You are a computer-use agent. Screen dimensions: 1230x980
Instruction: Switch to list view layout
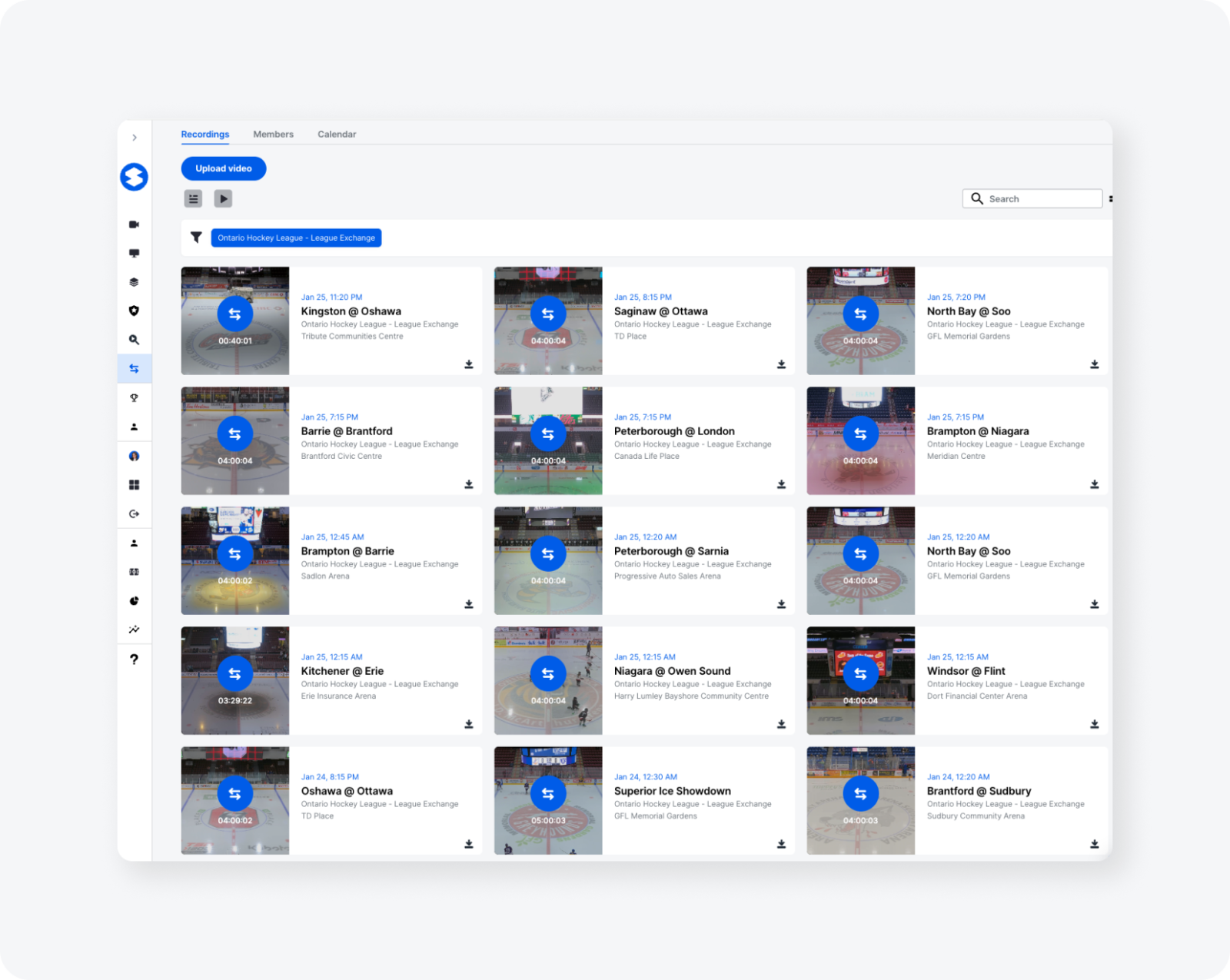coord(193,199)
